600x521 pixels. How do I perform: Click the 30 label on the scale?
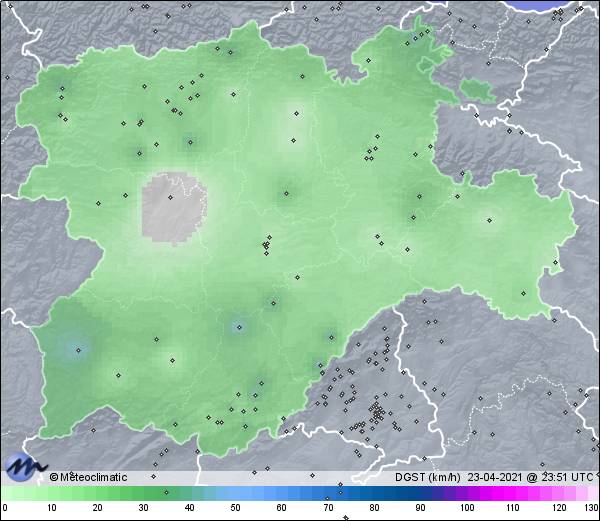(x=143, y=508)
